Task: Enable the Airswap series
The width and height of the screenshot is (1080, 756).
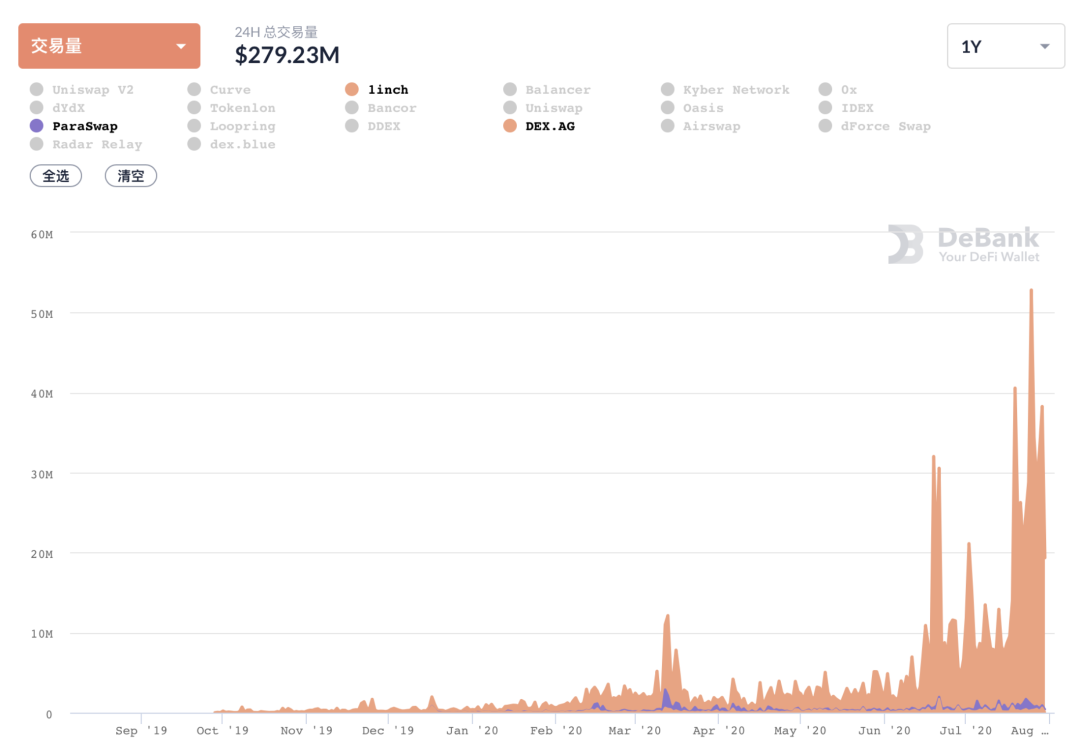Action: [x=700, y=126]
